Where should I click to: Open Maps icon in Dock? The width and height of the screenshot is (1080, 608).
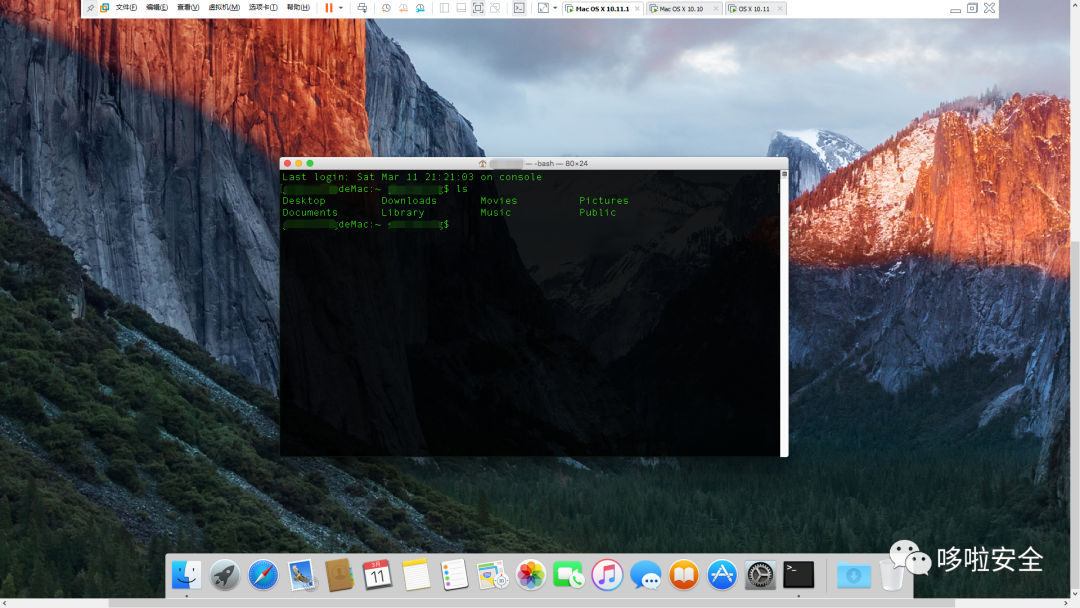[x=492, y=575]
